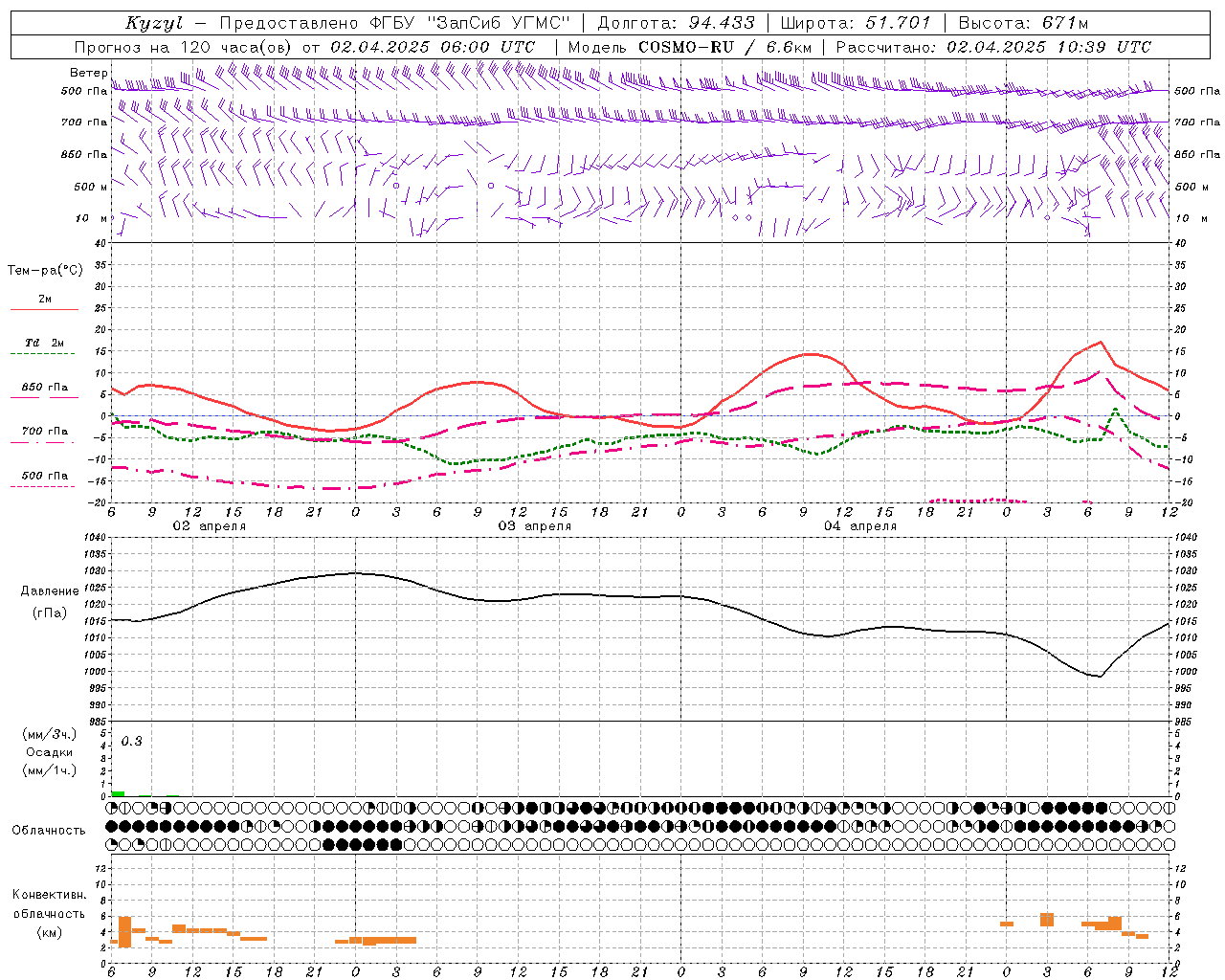Select the Долгота: 94.433 header value

676,23
